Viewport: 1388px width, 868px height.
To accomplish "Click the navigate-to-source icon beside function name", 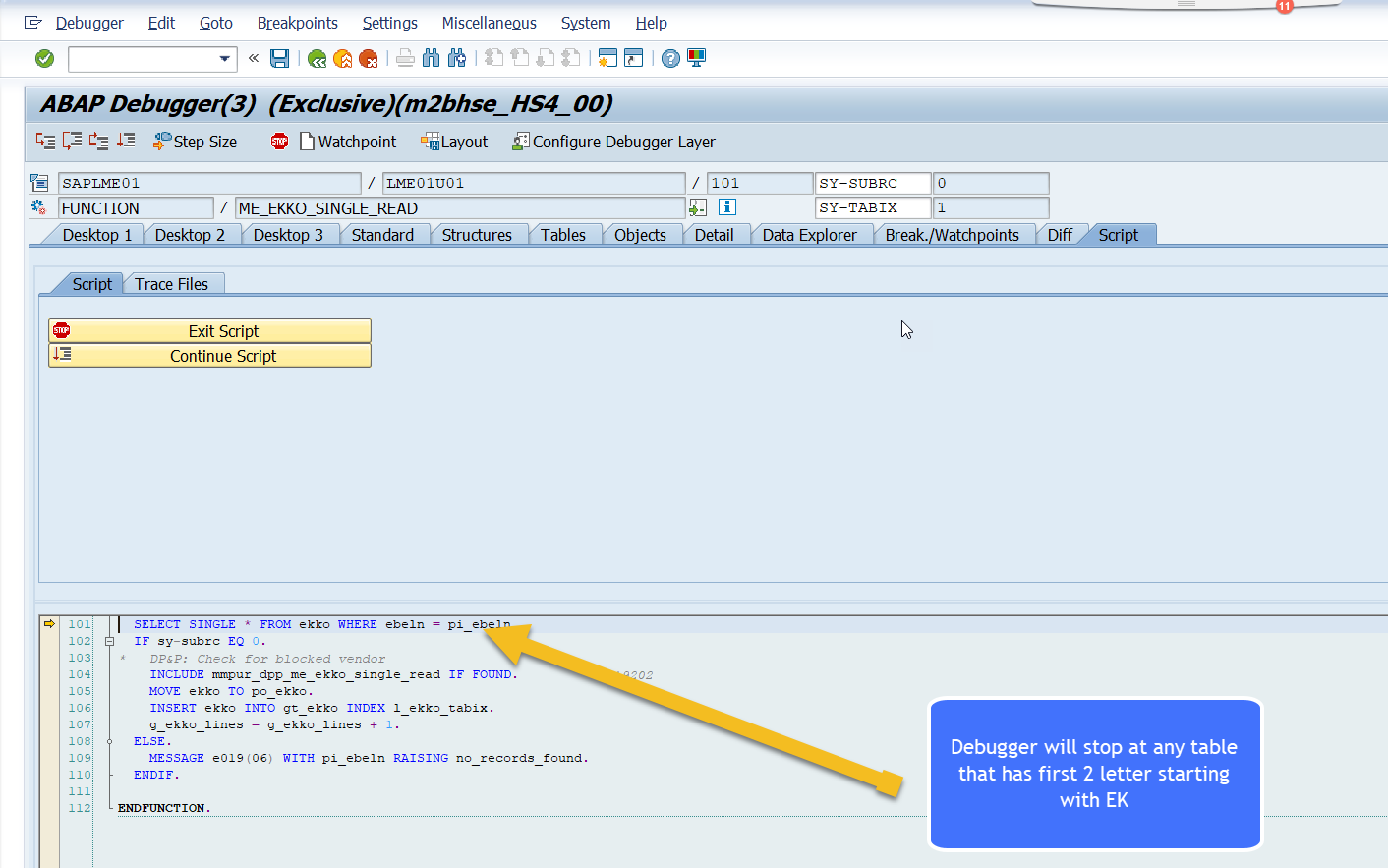I will 698,207.
